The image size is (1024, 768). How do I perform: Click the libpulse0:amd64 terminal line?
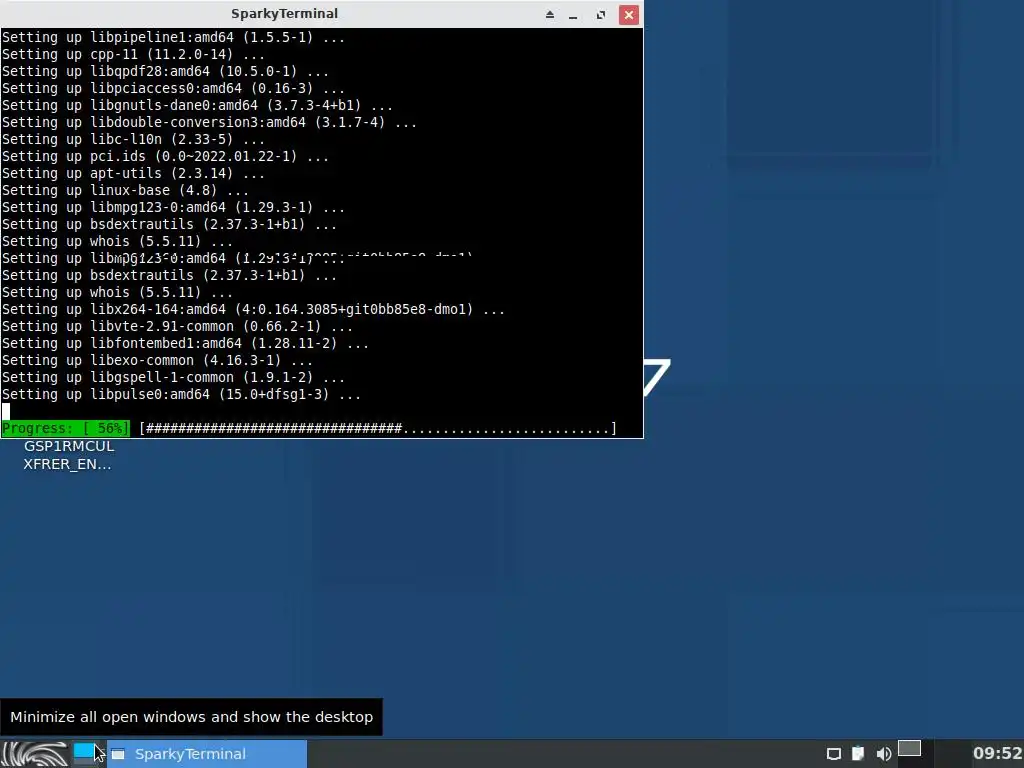pyautogui.click(x=182, y=394)
